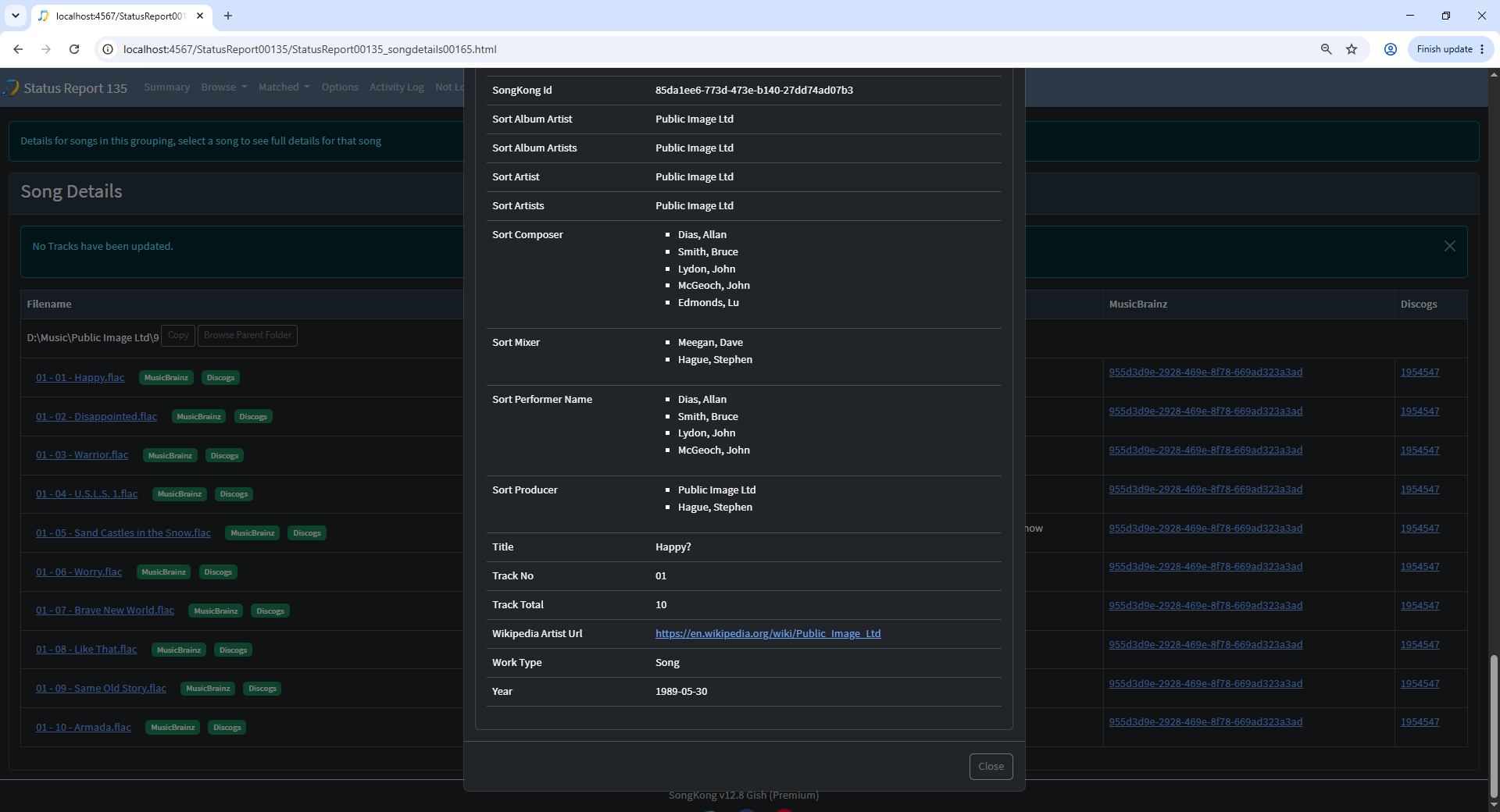
Task: Select the SongKong Id value text
Action: (x=754, y=91)
